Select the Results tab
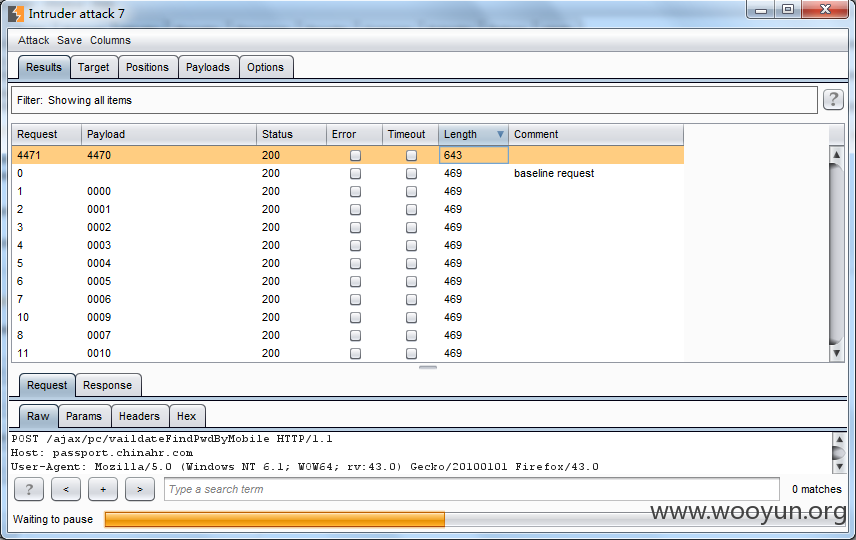This screenshot has width=856, height=540. coord(44,67)
